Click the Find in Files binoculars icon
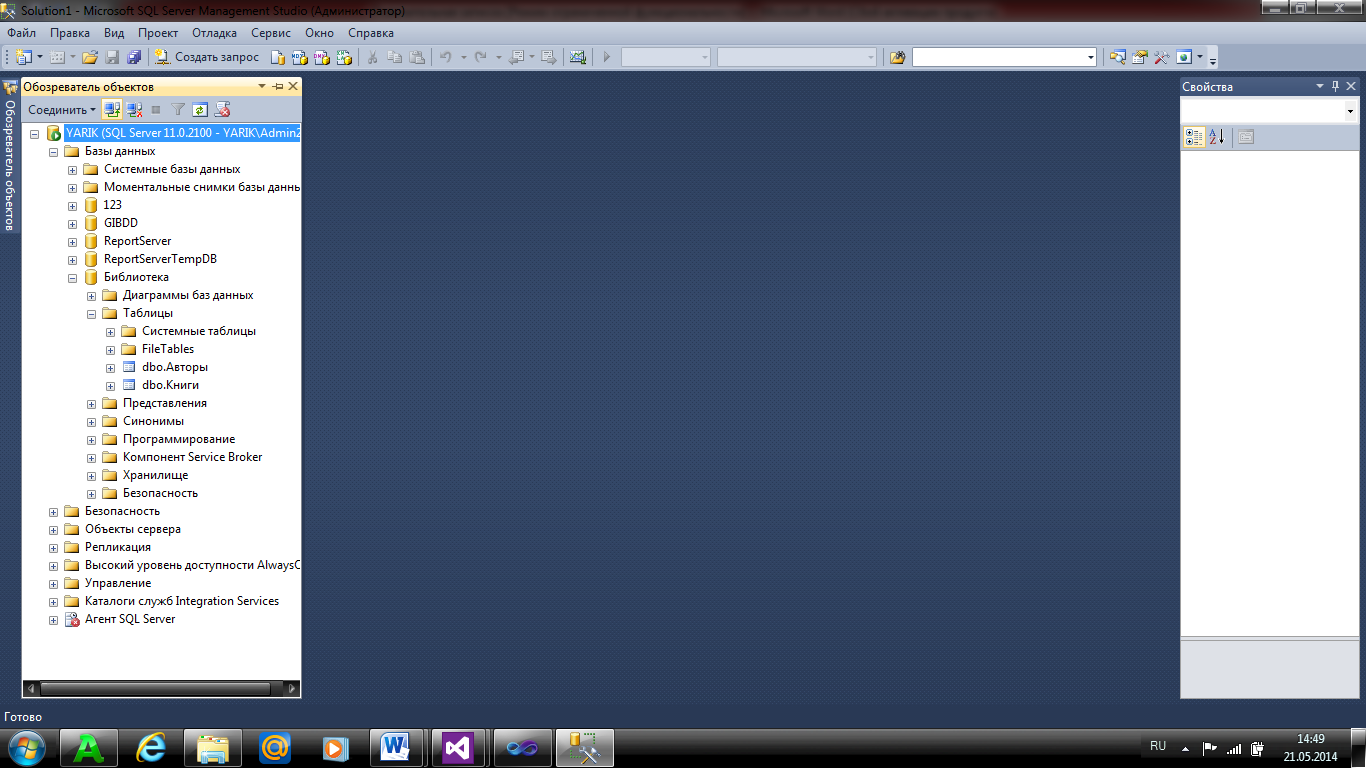Screen dimensions: 1366x768 click(x=897, y=57)
